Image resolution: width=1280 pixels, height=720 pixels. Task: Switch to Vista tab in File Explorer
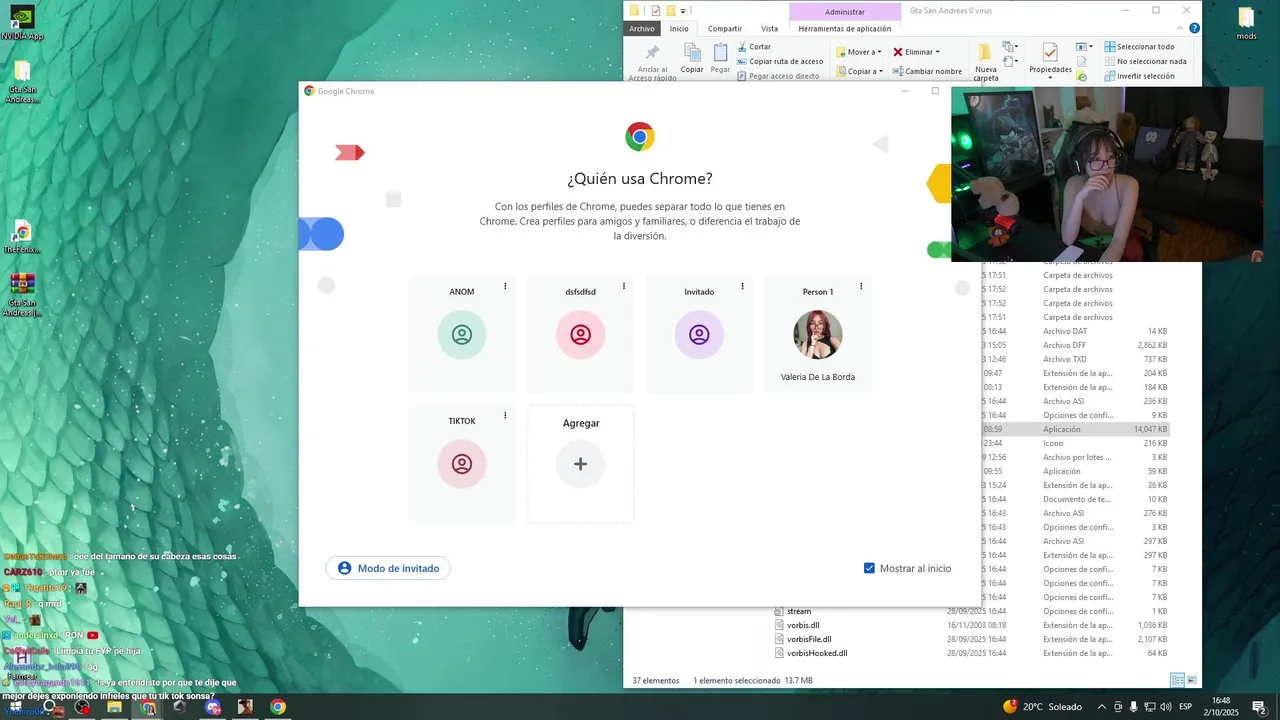(x=769, y=29)
